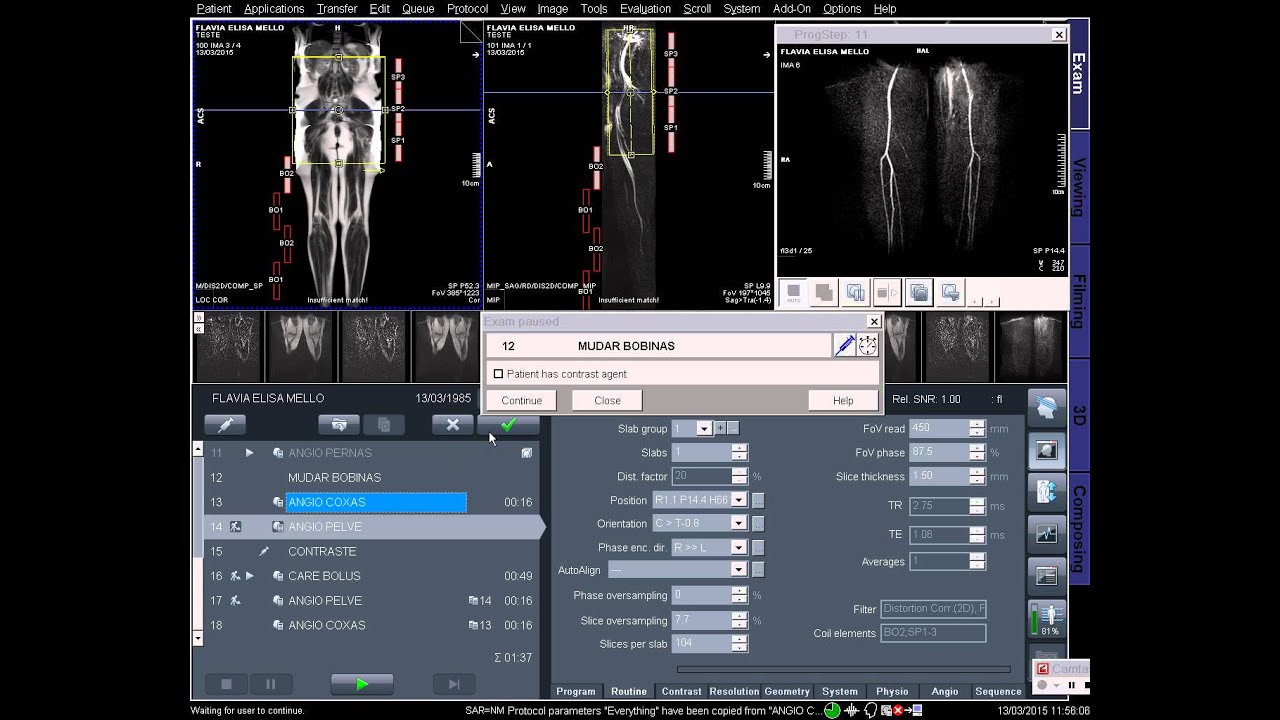Click the physiological signal waveform sidebar icon

[1047, 534]
